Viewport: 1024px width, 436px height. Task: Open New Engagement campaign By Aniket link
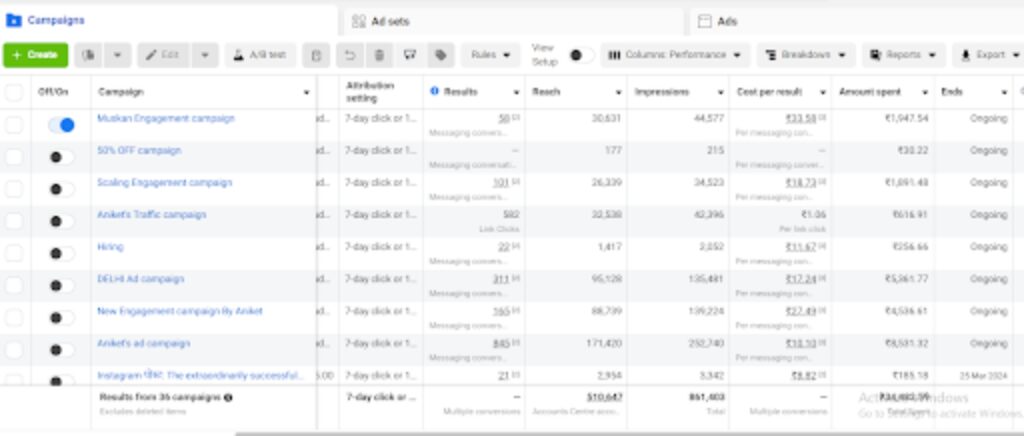point(180,311)
